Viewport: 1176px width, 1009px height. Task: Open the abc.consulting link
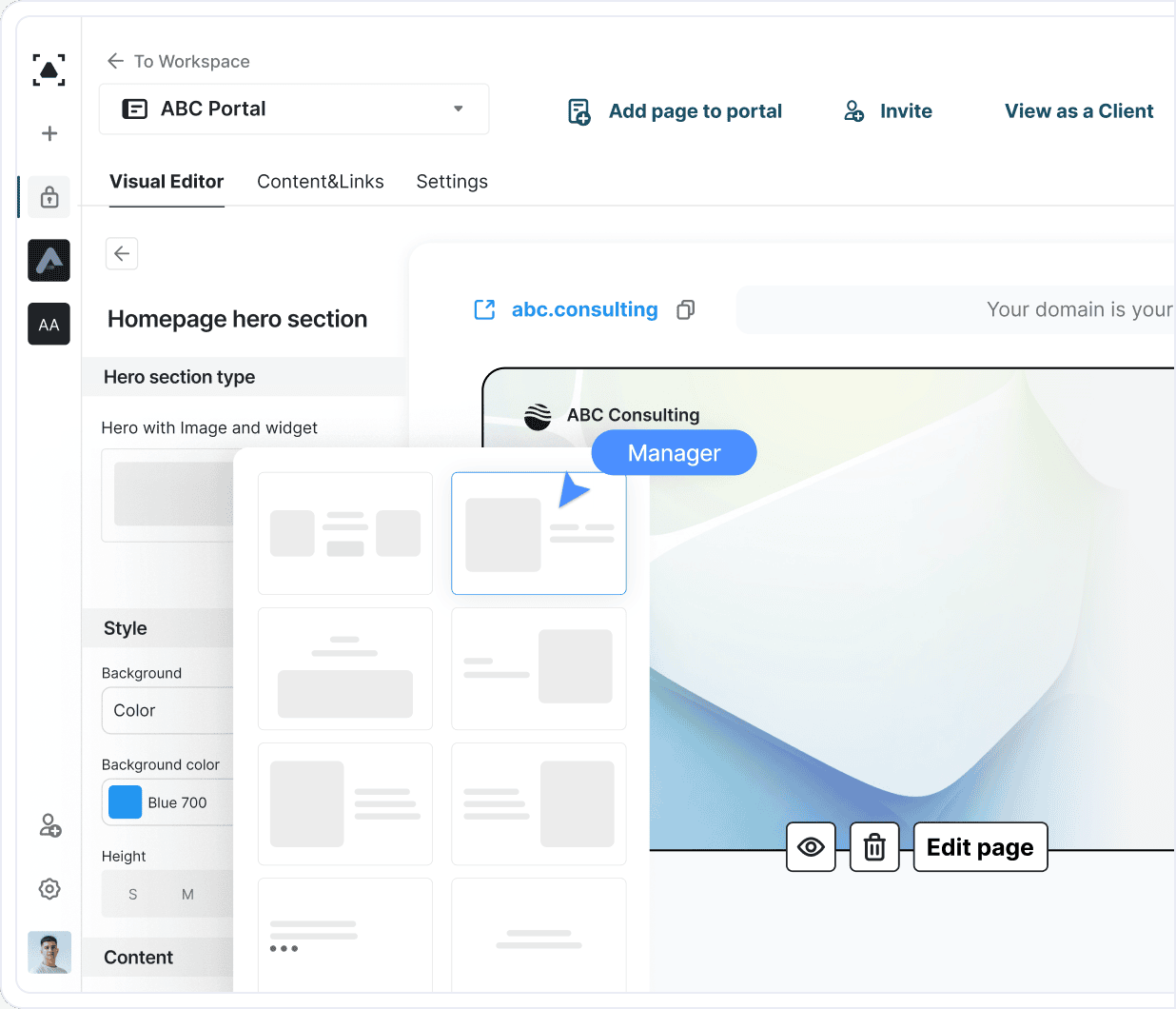pyautogui.click(x=584, y=309)
